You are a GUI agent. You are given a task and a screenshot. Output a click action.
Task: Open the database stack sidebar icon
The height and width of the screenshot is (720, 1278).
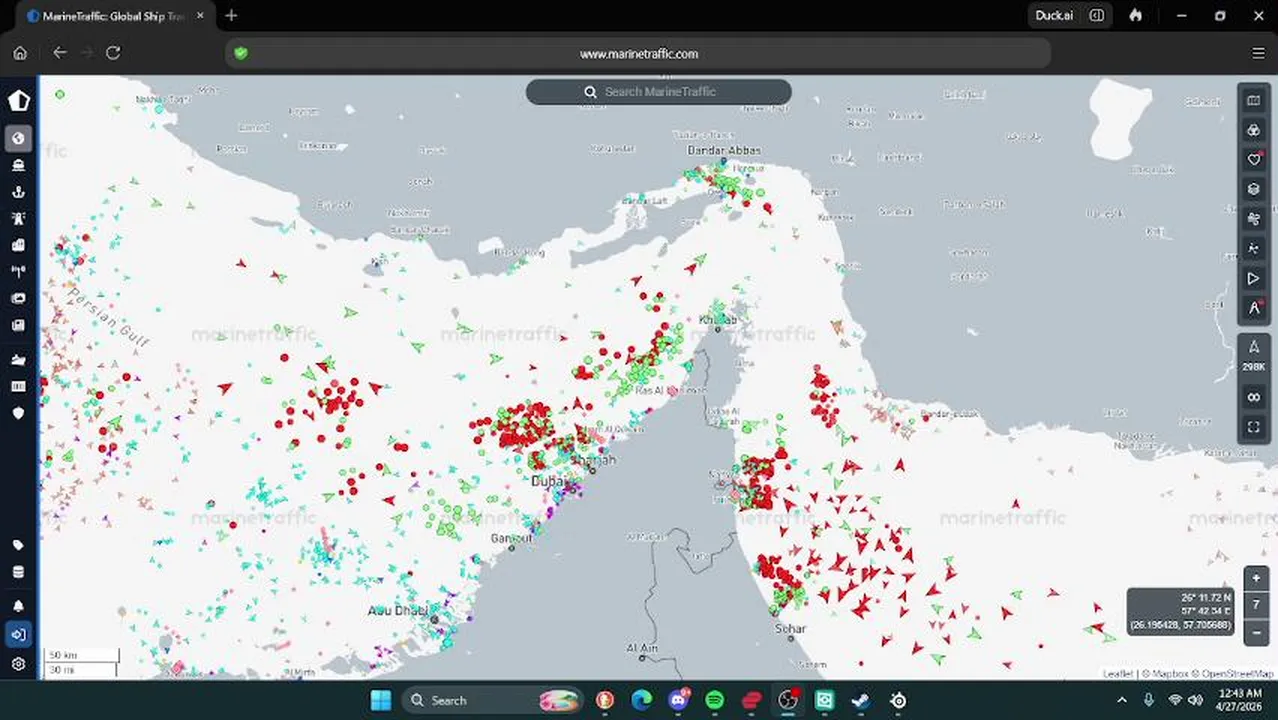click(x=18, y=572)
